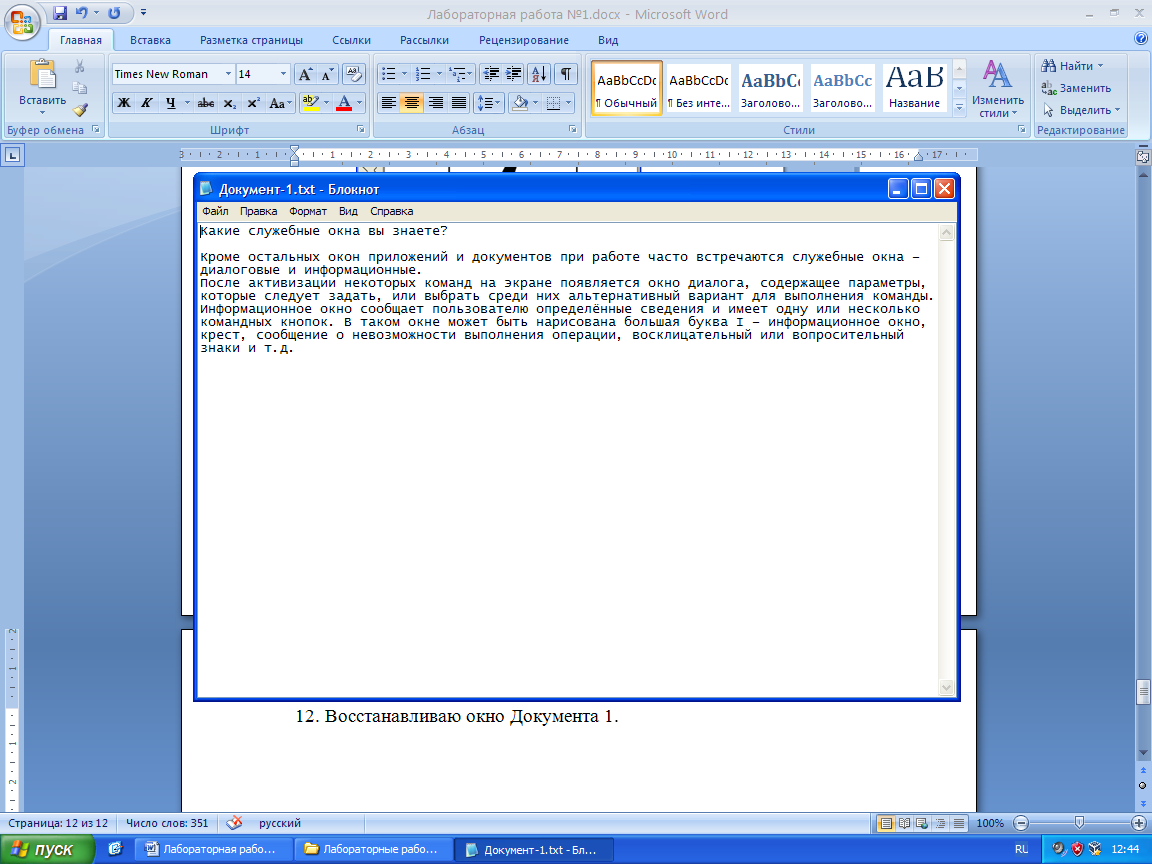Undo the last action in Word
1152x864 pixels.
(82, 13)
